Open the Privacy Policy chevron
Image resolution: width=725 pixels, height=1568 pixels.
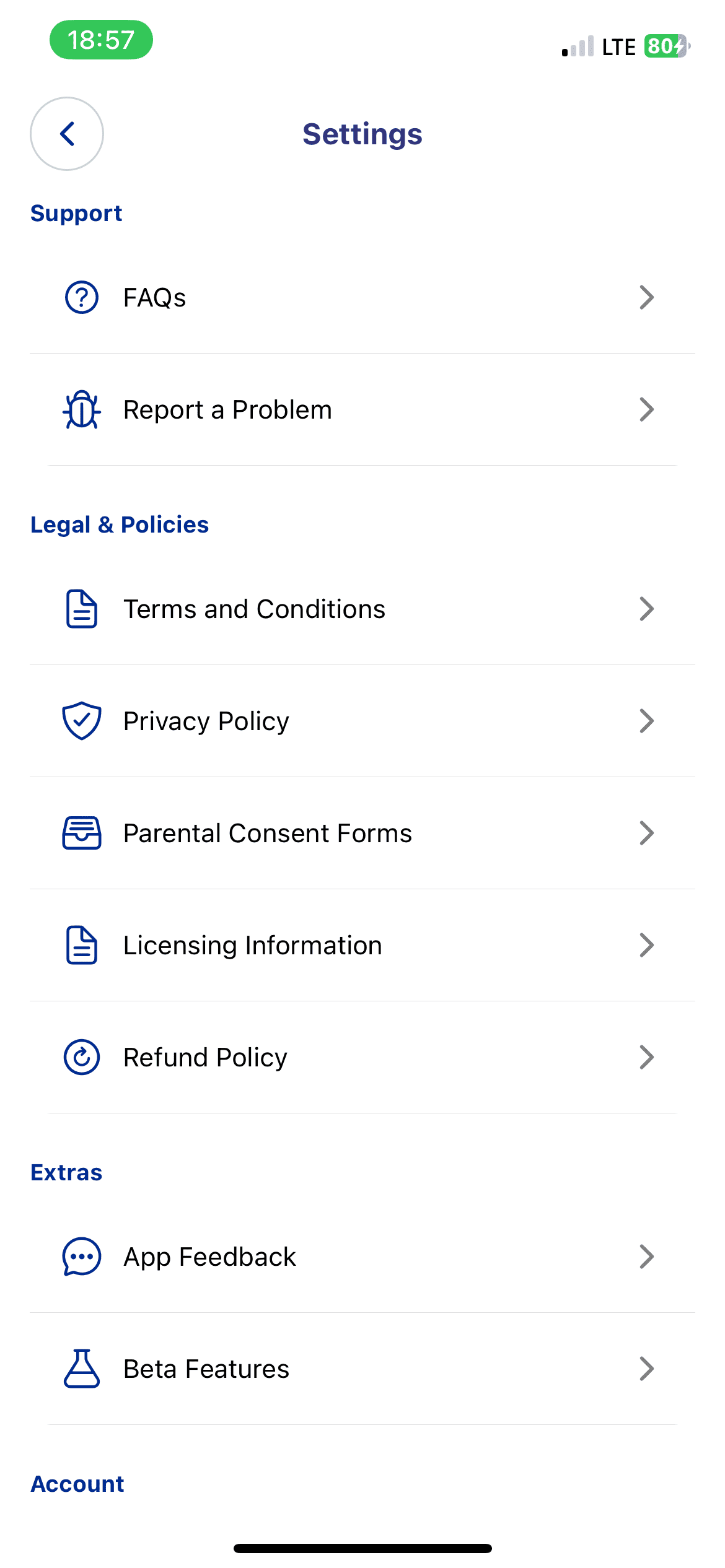coord(646,721)
